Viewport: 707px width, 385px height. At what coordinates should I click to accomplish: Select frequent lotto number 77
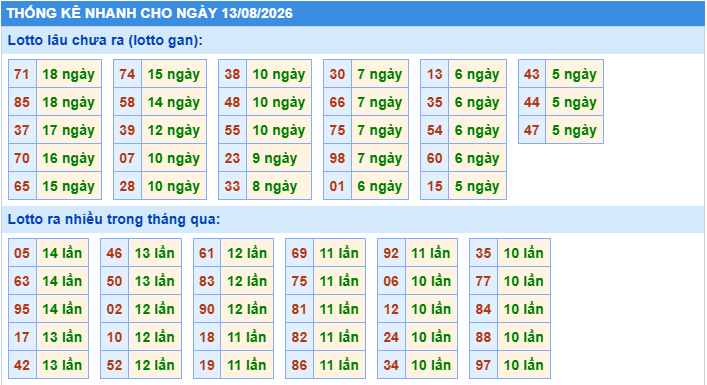point(483,281)
